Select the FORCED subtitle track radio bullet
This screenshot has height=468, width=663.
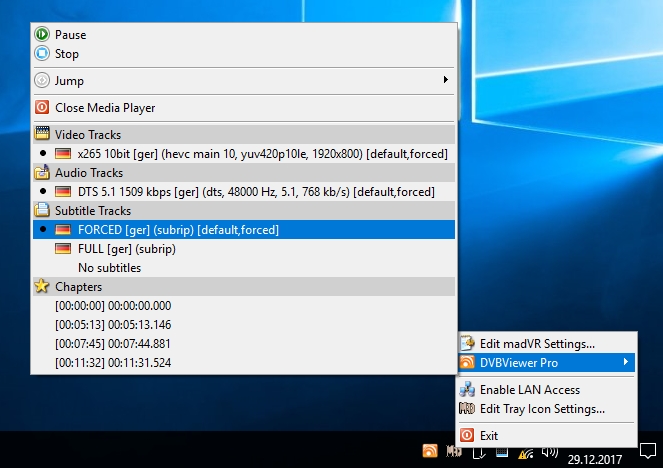[43, 230]
